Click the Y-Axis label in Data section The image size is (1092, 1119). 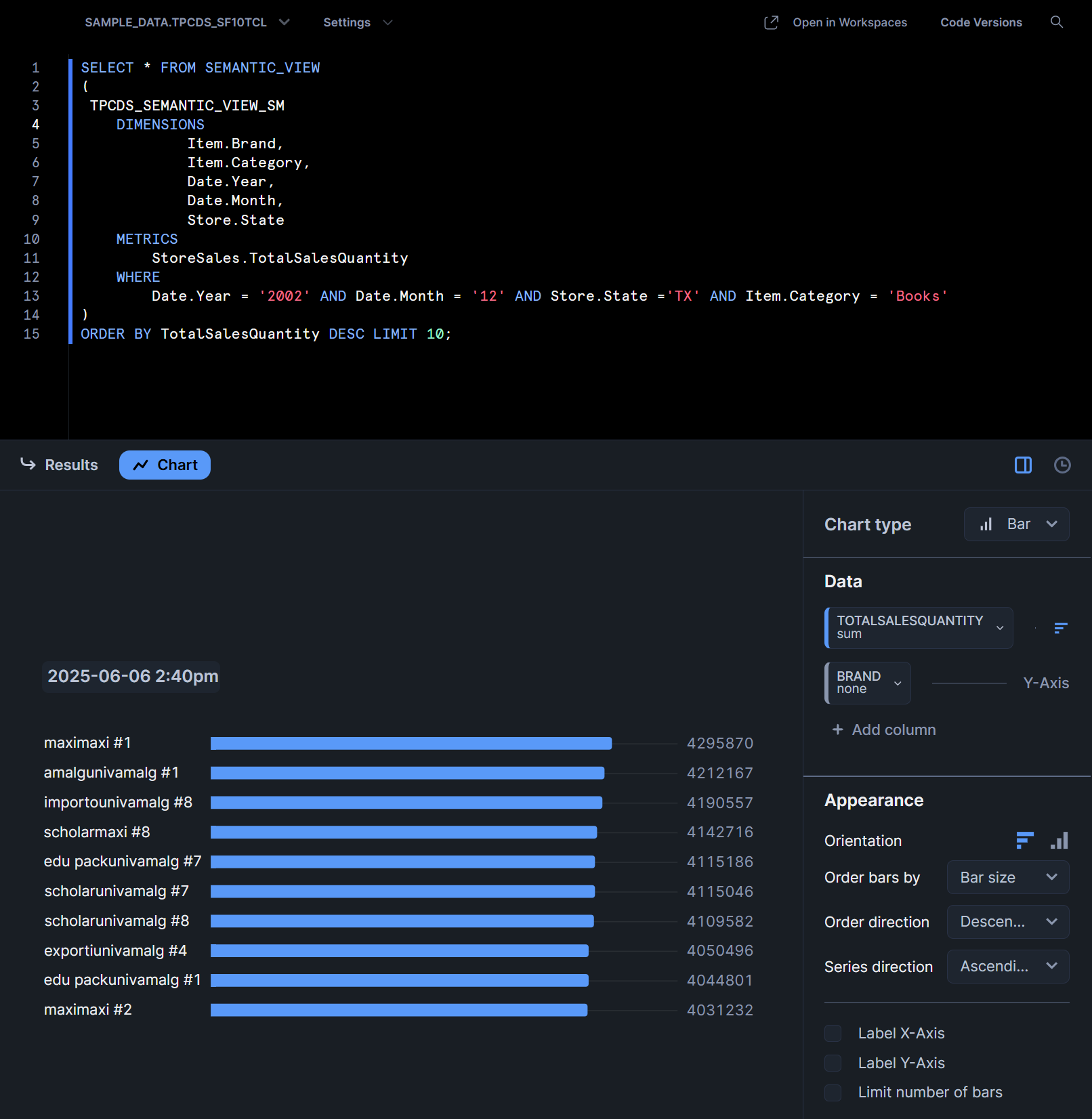point(1046,683)
